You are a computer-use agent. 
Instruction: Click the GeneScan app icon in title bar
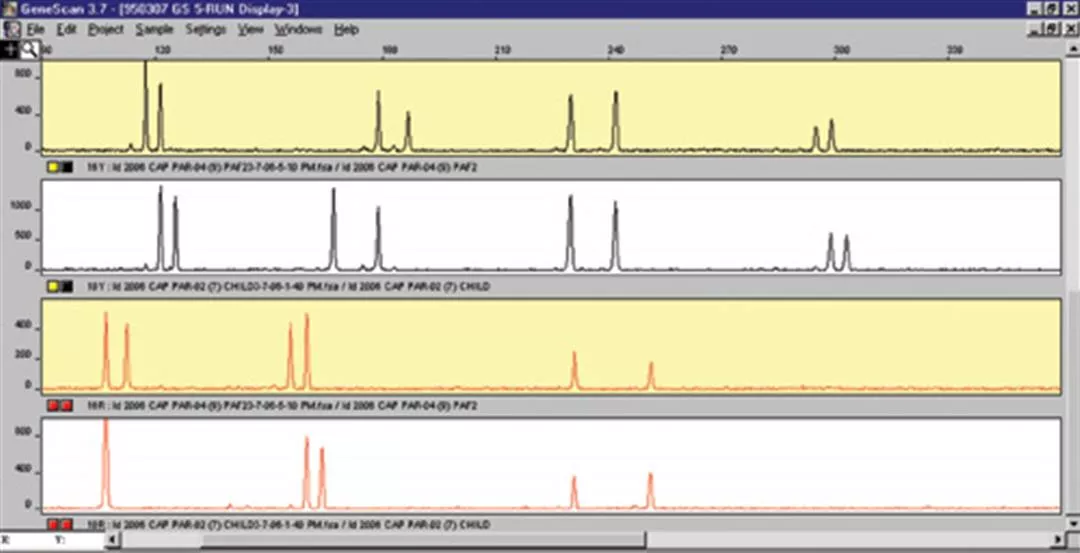click(x=9, y=9)
